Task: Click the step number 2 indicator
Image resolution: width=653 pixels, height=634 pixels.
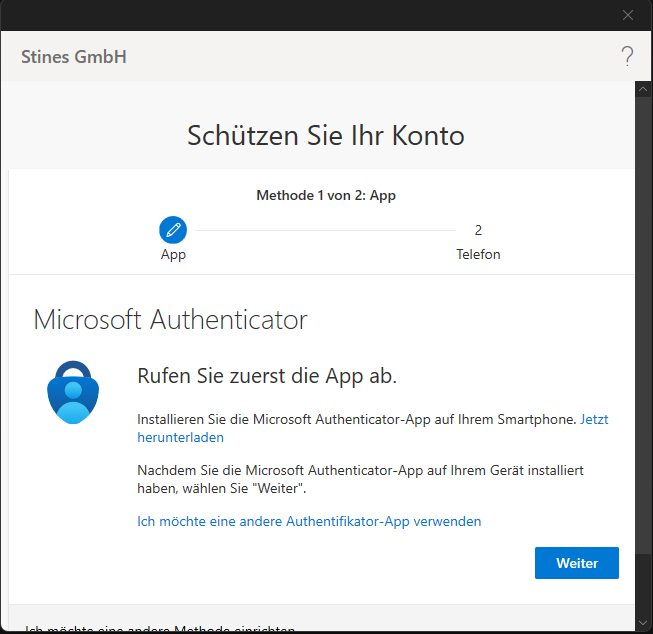Action: click(x=478, y=230)
